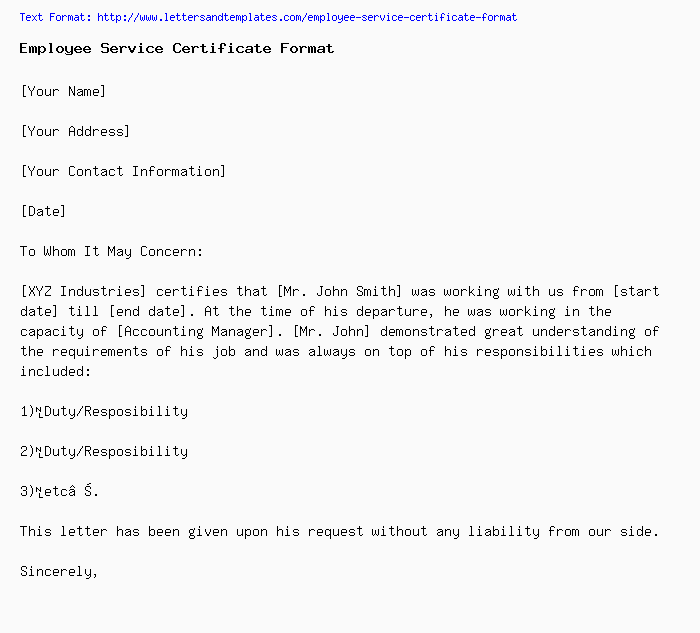Click the [Date] placeholder
Screen dimensions: 700x633
coord(43,212)
